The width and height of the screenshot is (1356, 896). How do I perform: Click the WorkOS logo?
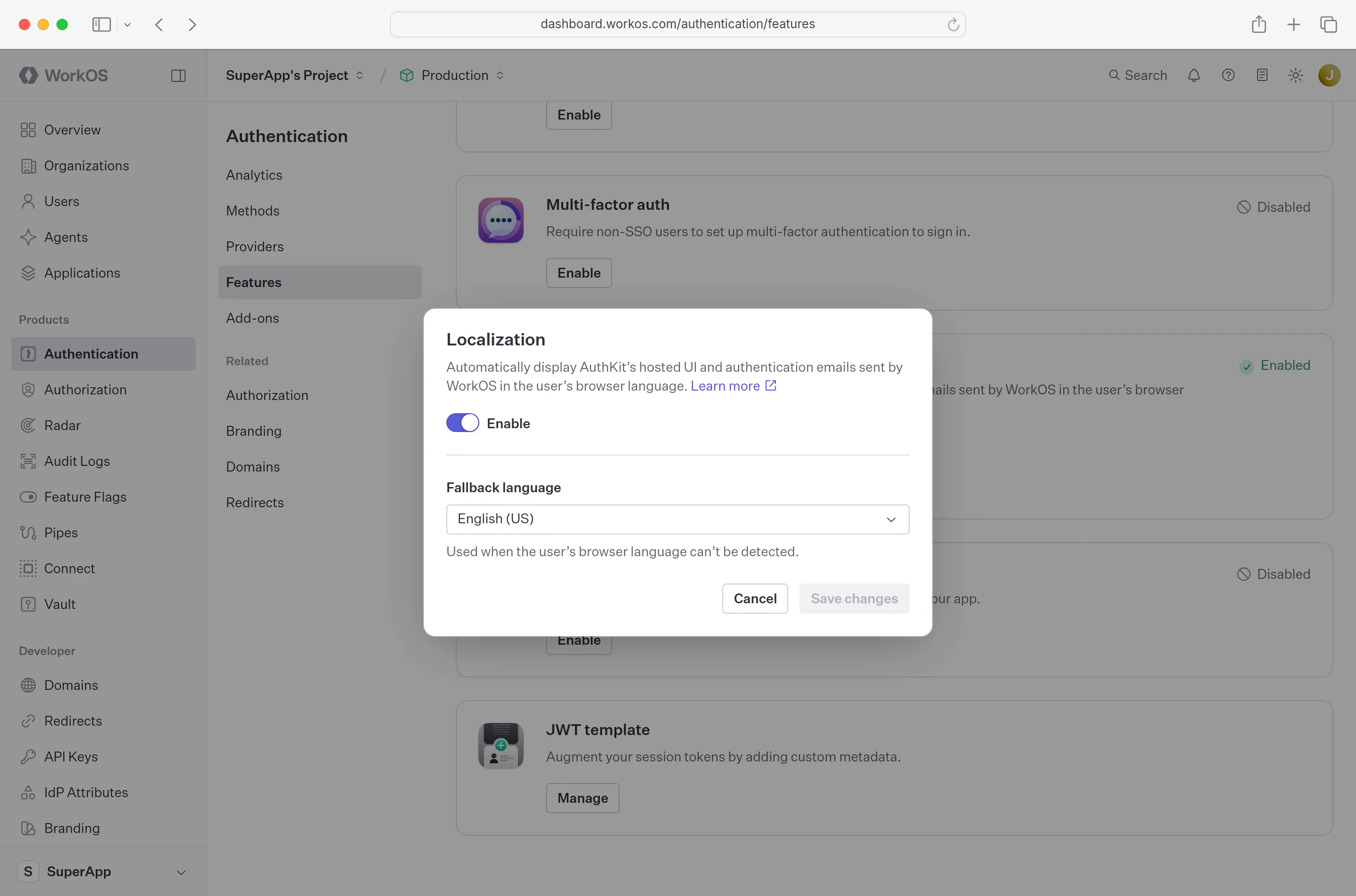[x=64, y=75]
